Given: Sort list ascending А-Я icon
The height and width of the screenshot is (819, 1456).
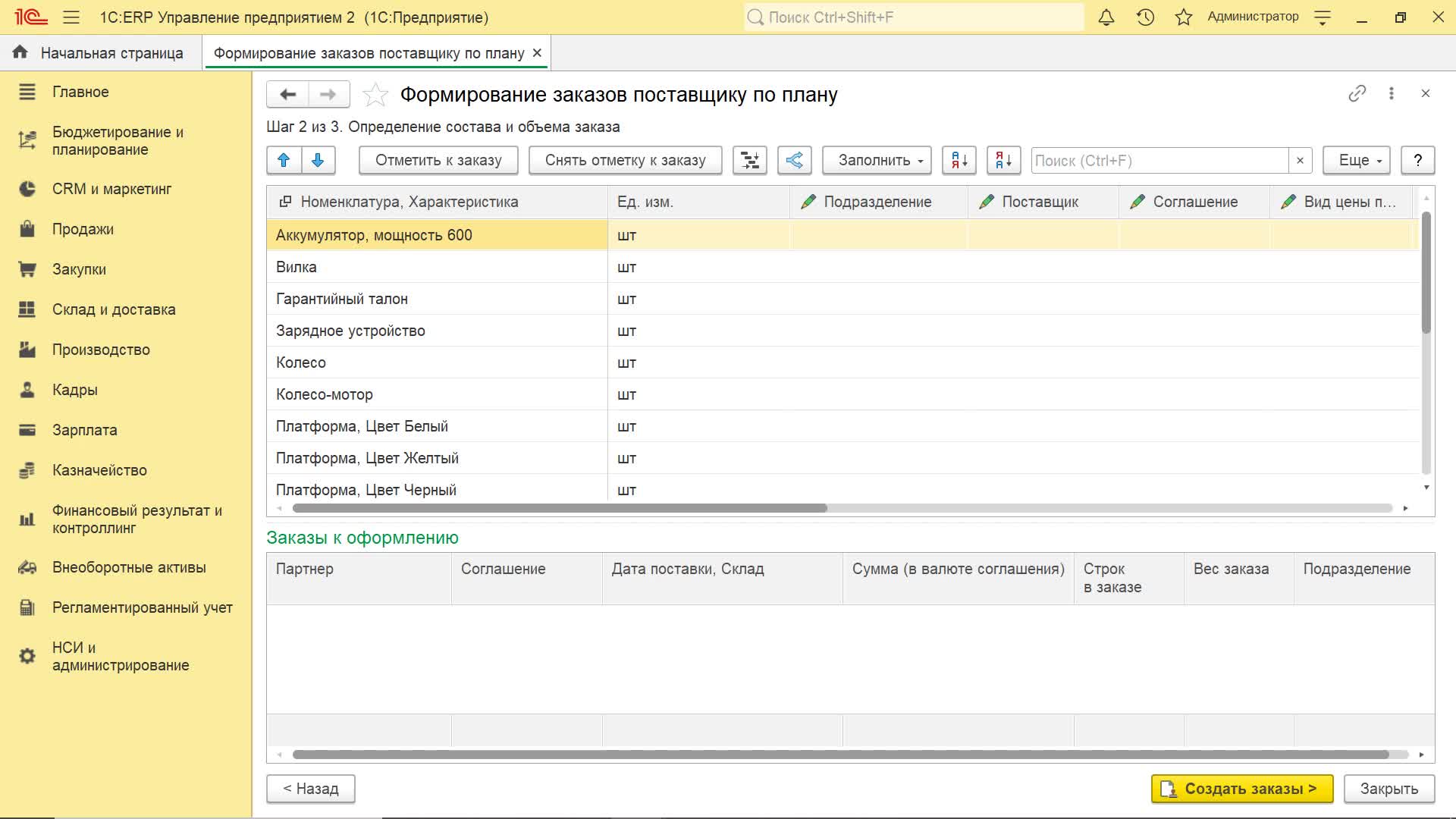Looking at the screenshot, I should (x=959, y=160).
